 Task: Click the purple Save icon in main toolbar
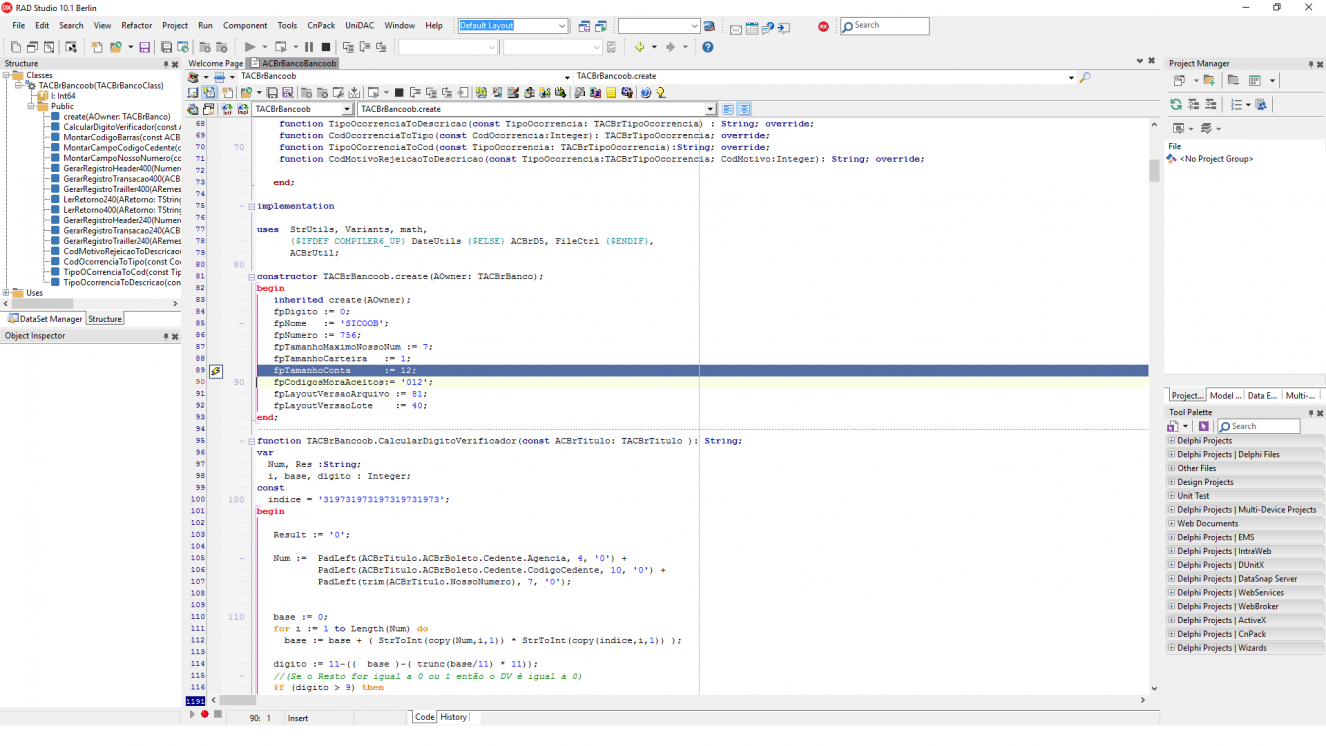[145, 47]
